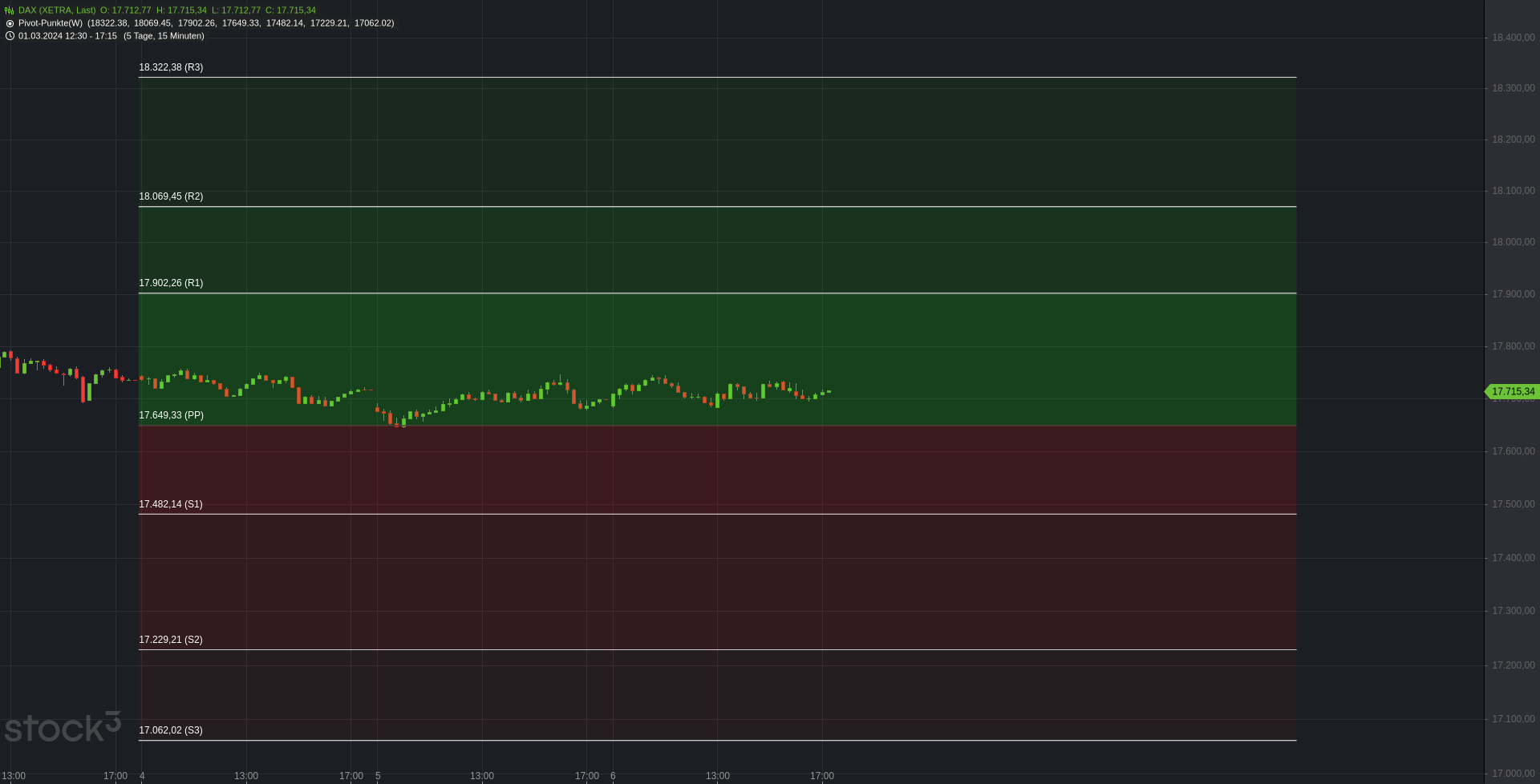Click the green current price tag 17.715,34

(1513, 392)
